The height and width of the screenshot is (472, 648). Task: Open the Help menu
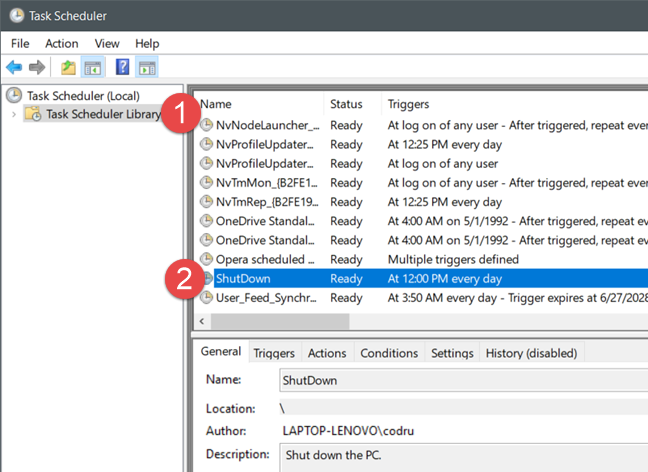point(147,43)
